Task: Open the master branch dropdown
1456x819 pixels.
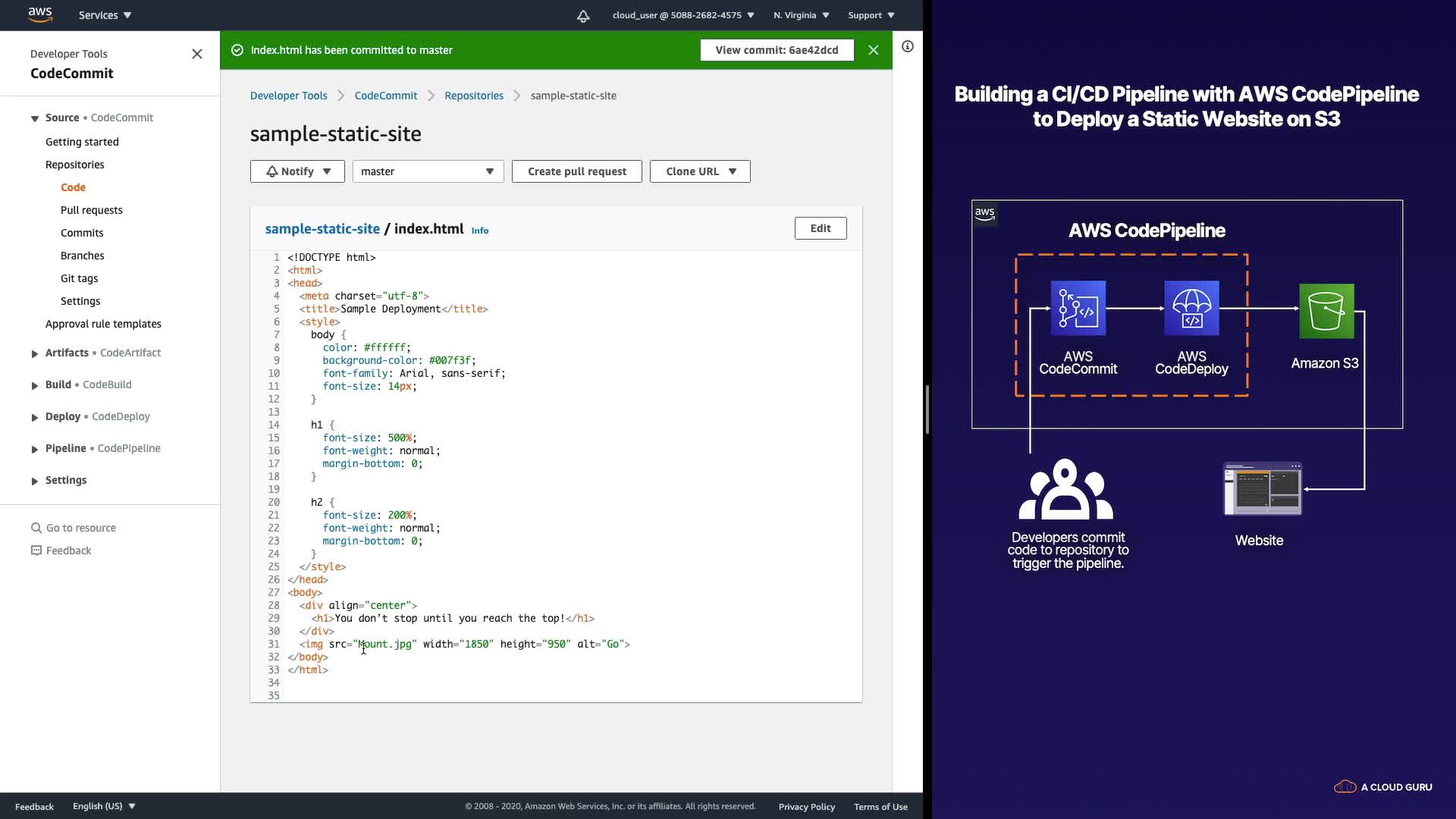Action: point(428,171)
